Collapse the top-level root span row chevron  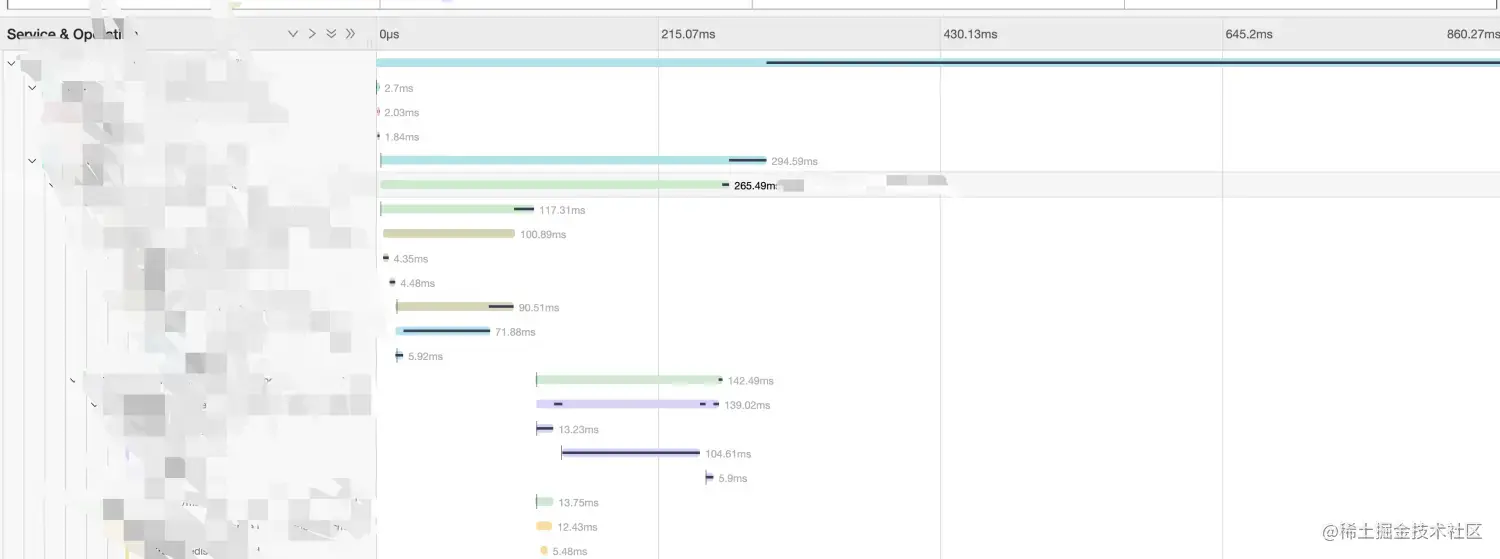coord(11,63)
